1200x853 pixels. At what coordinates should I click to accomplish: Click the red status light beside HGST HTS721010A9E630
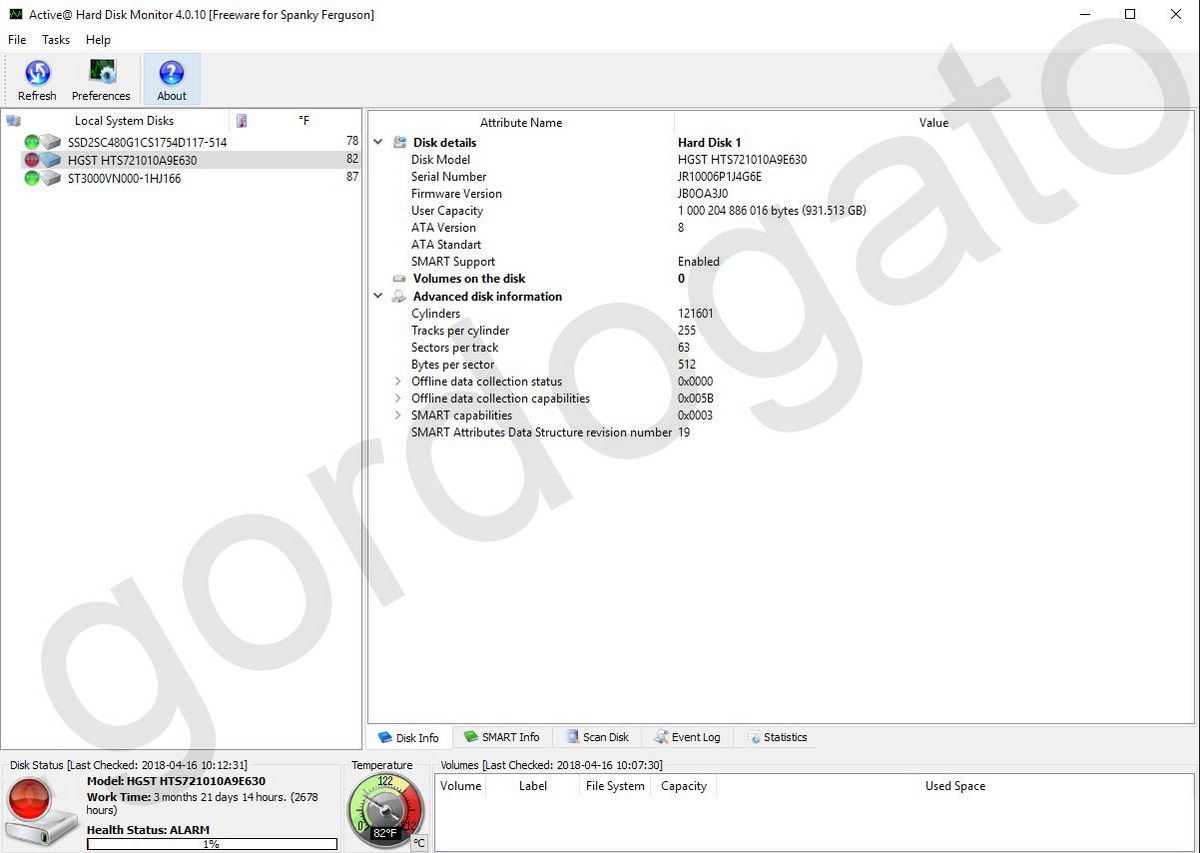click(x=31, y=160)
